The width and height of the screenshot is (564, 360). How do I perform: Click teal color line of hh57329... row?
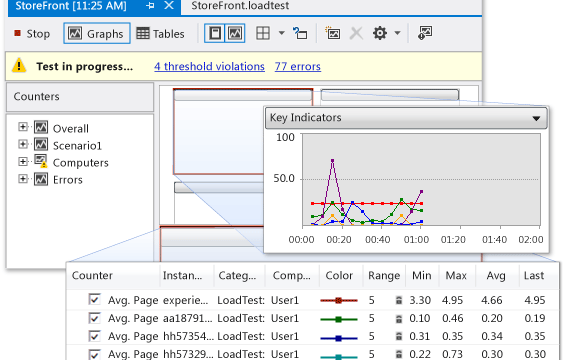pyautogui.click(x=338, y=356)
